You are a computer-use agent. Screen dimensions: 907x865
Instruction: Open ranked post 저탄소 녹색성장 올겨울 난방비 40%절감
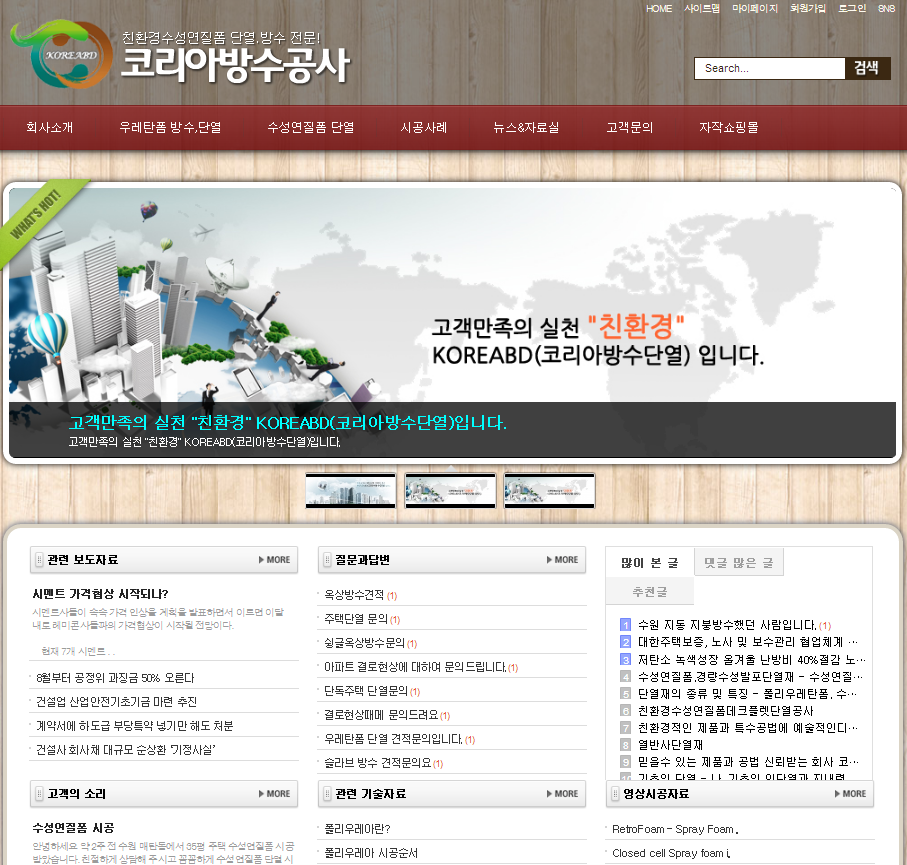pos(751,660)
